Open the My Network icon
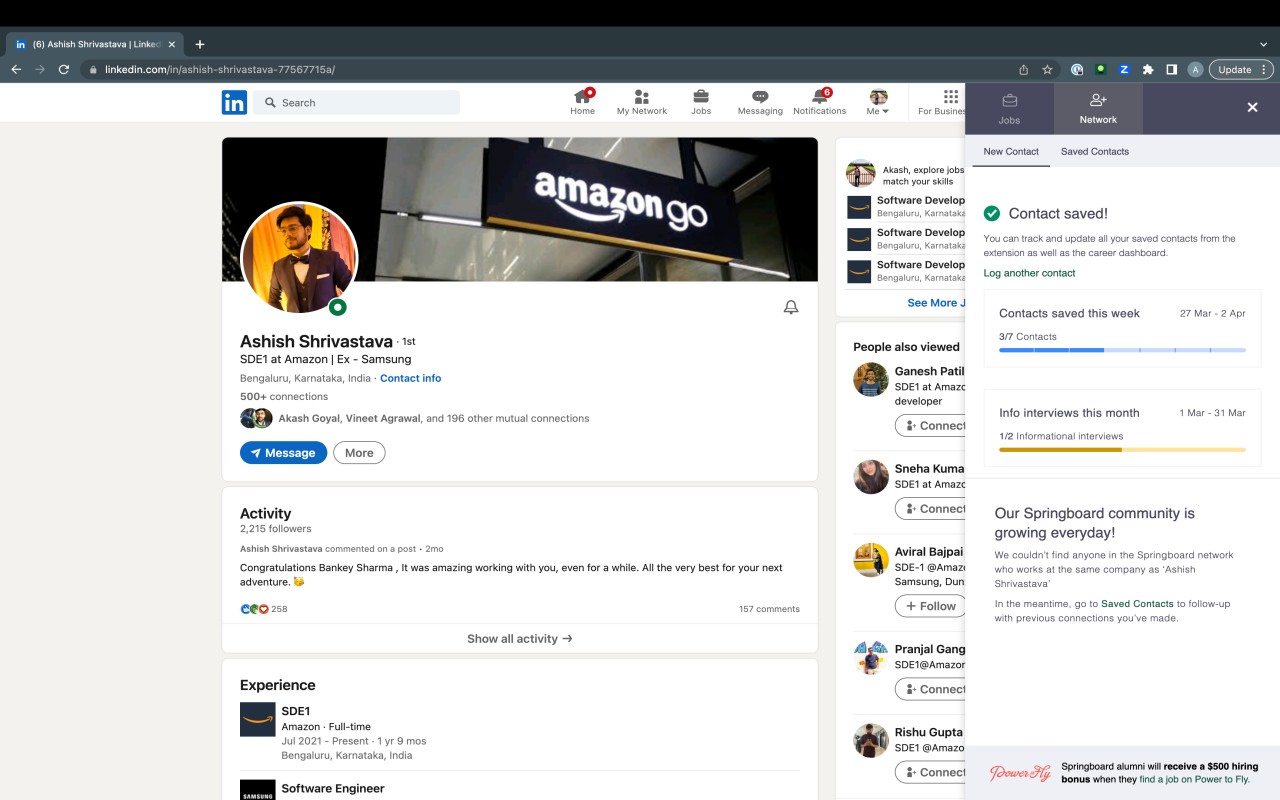Viewport: 1280px width, 800px height. pos(641,96)
